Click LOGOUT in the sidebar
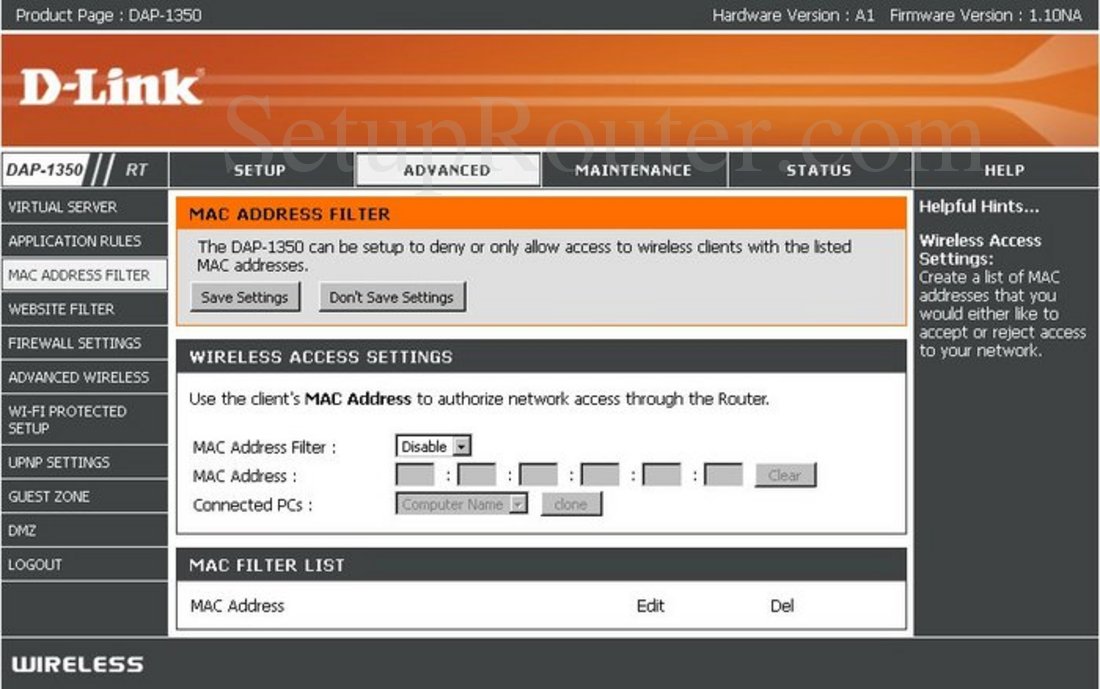 pos(35,564)
